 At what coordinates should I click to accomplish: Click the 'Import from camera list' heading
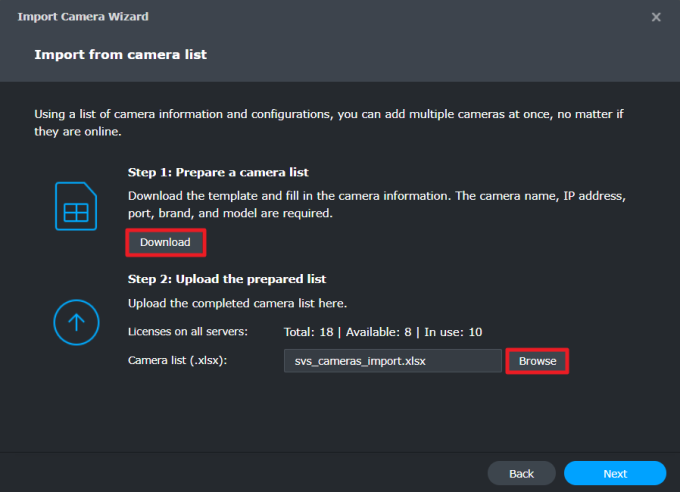click(x=121, y=54)
